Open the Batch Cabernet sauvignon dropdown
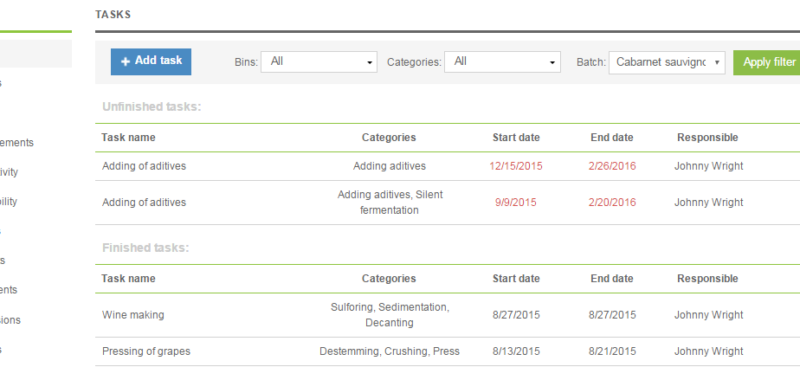Viewport: 800px width, 380px height. 667,62
